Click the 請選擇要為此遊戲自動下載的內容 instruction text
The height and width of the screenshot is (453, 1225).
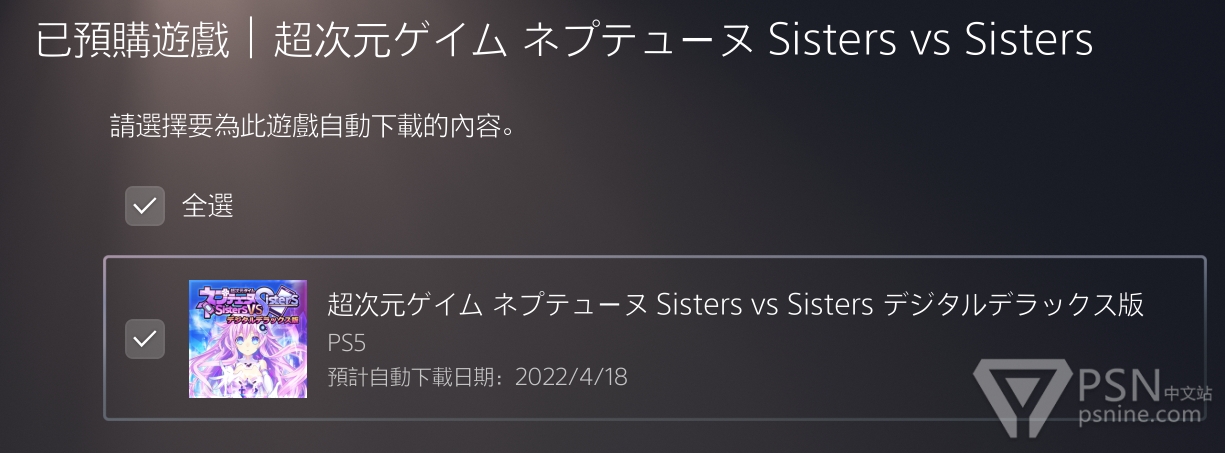click(313, 128)
